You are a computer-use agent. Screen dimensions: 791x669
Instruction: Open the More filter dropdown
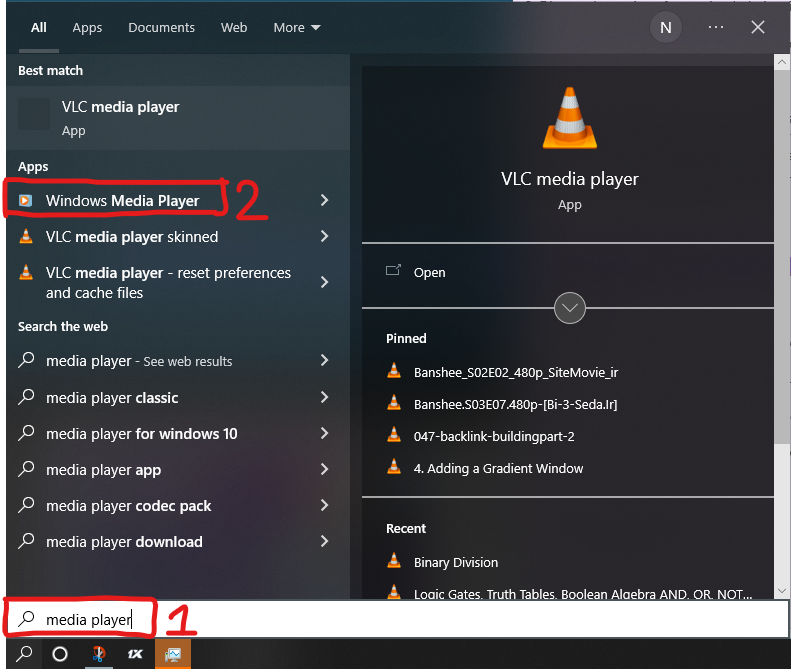tap(297, 27)
